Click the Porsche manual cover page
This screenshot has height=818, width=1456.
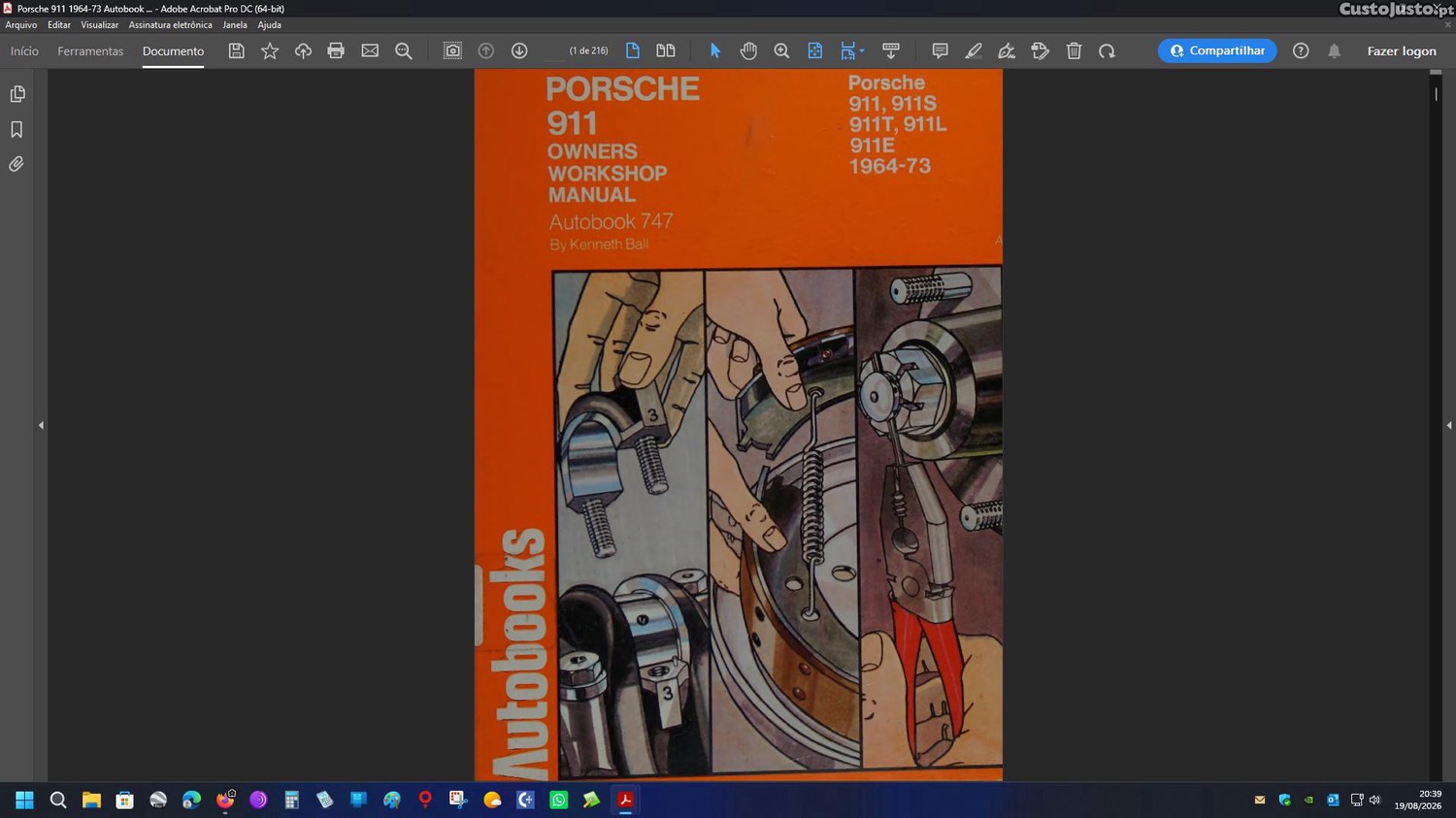[739, 425]
